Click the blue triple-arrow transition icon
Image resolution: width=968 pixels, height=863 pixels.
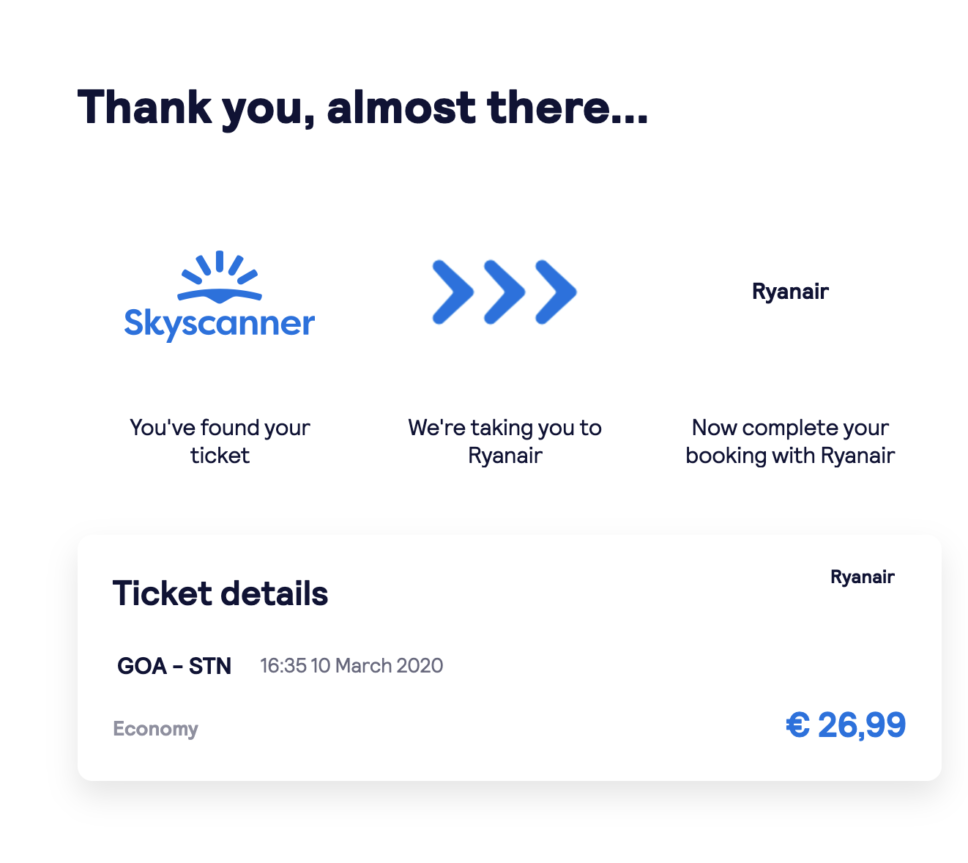503,291
